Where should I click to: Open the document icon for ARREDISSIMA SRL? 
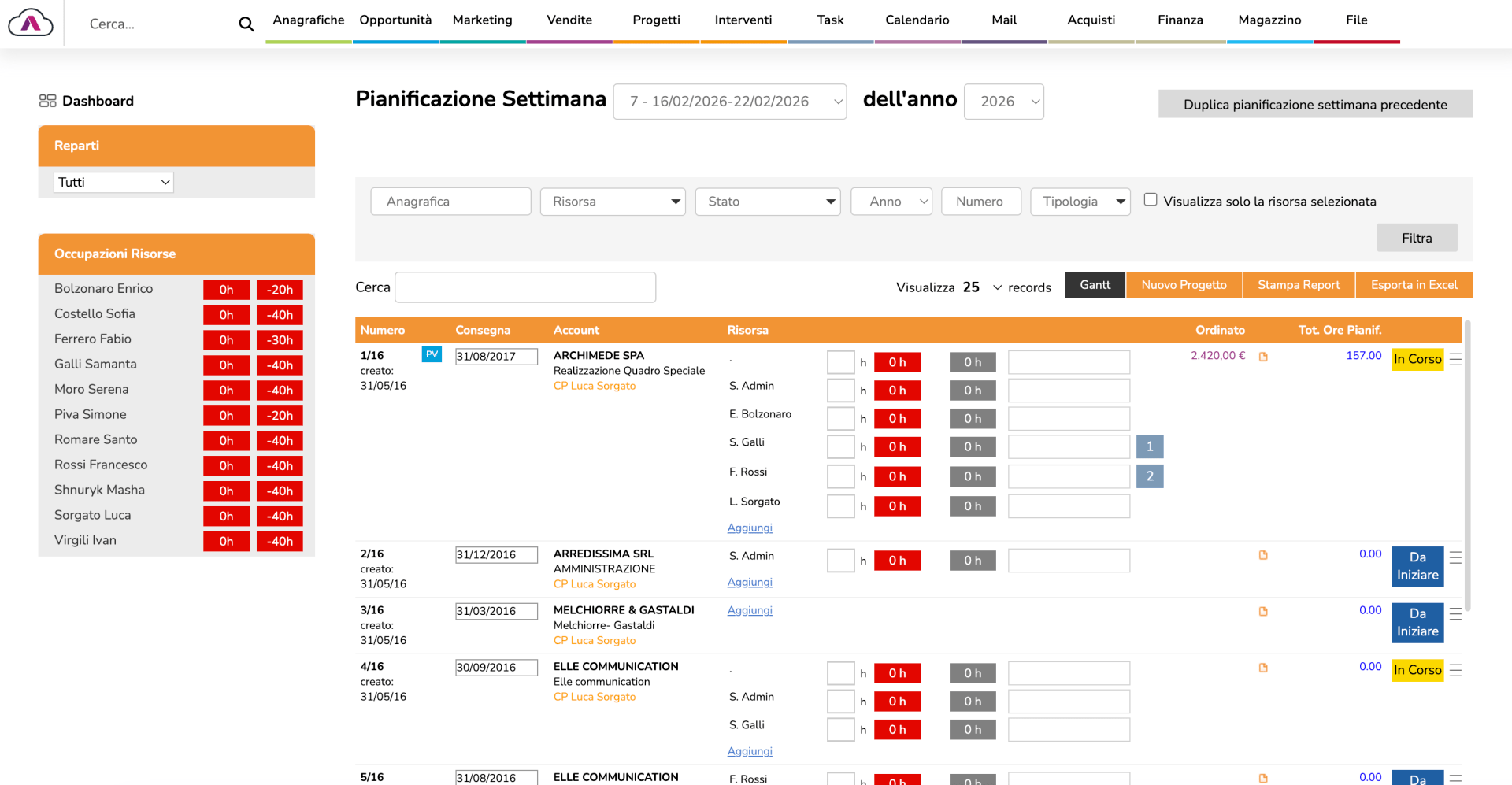coord(1263,555)
